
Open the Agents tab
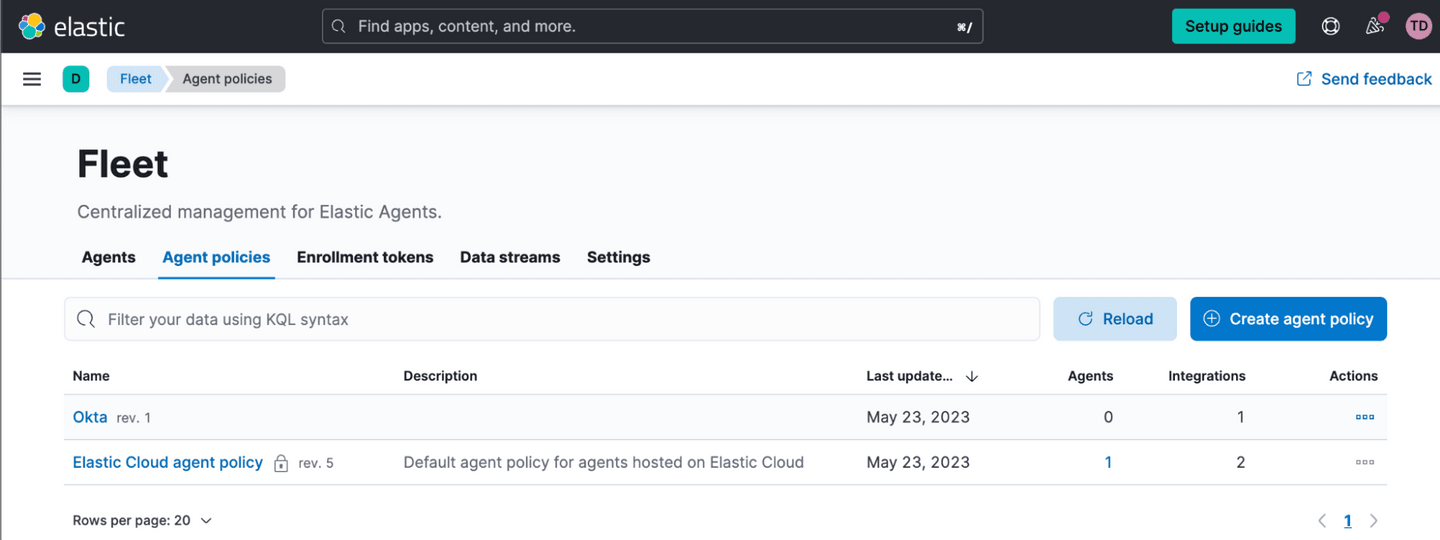[108, 257]
